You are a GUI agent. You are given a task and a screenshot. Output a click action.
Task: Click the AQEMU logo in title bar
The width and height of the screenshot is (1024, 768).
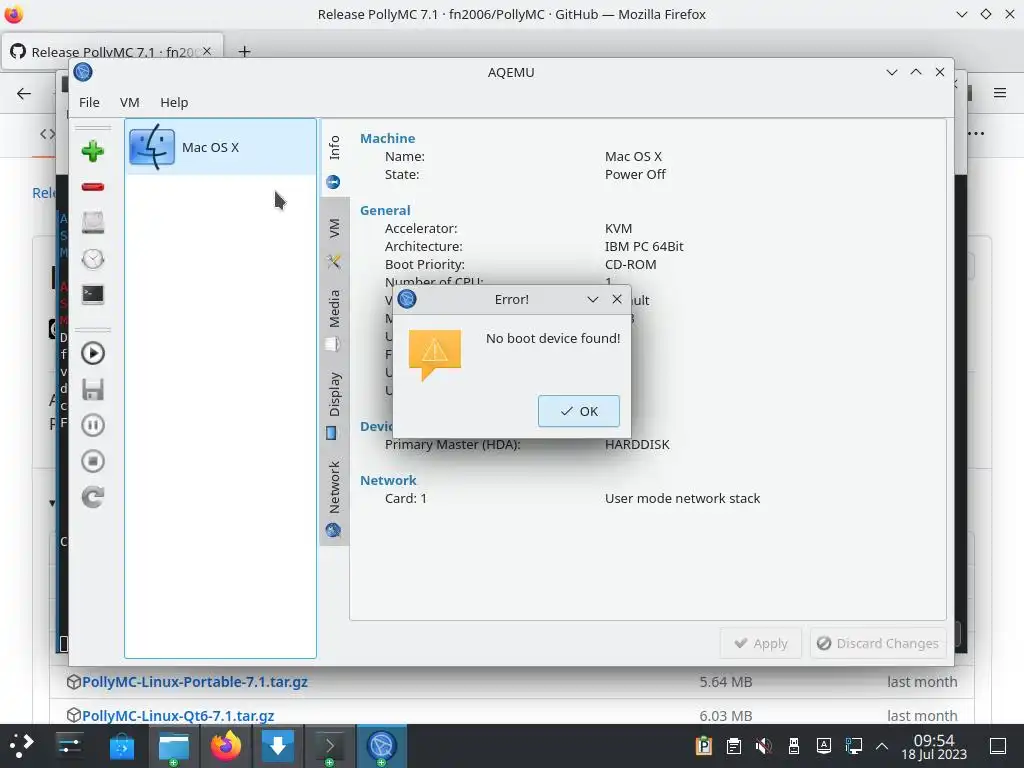pyautogui.click(x=83, y=72)
